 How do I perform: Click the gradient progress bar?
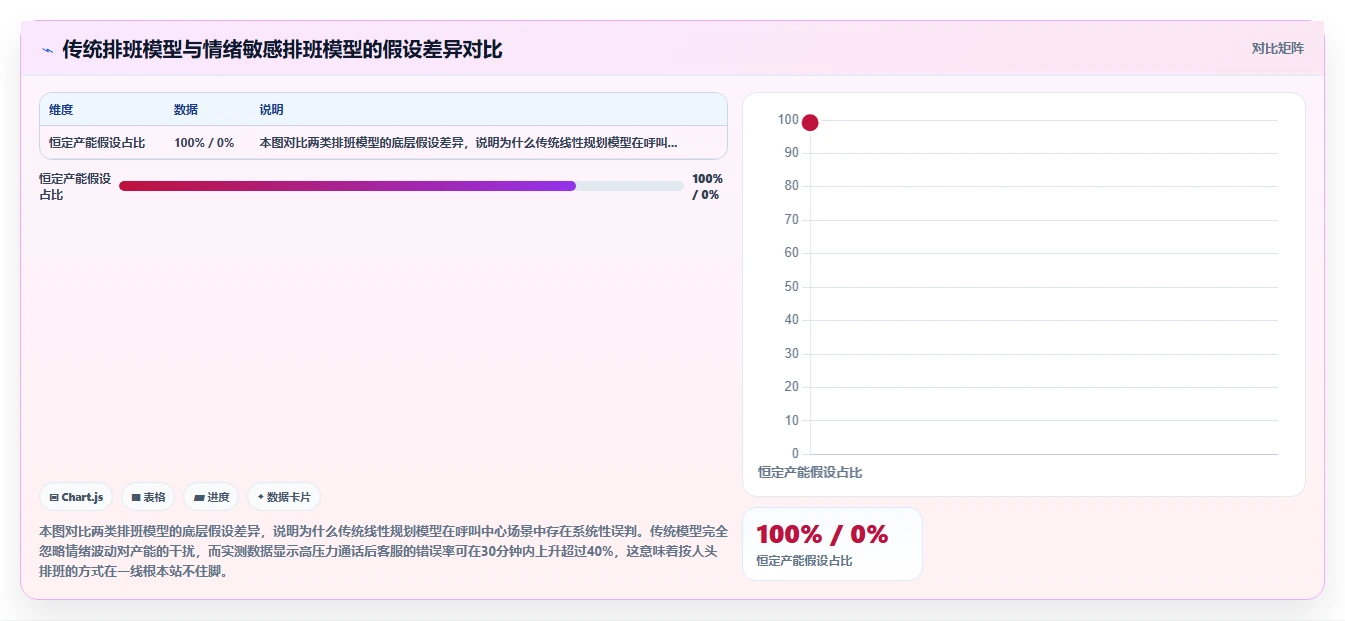coord(401,186)
